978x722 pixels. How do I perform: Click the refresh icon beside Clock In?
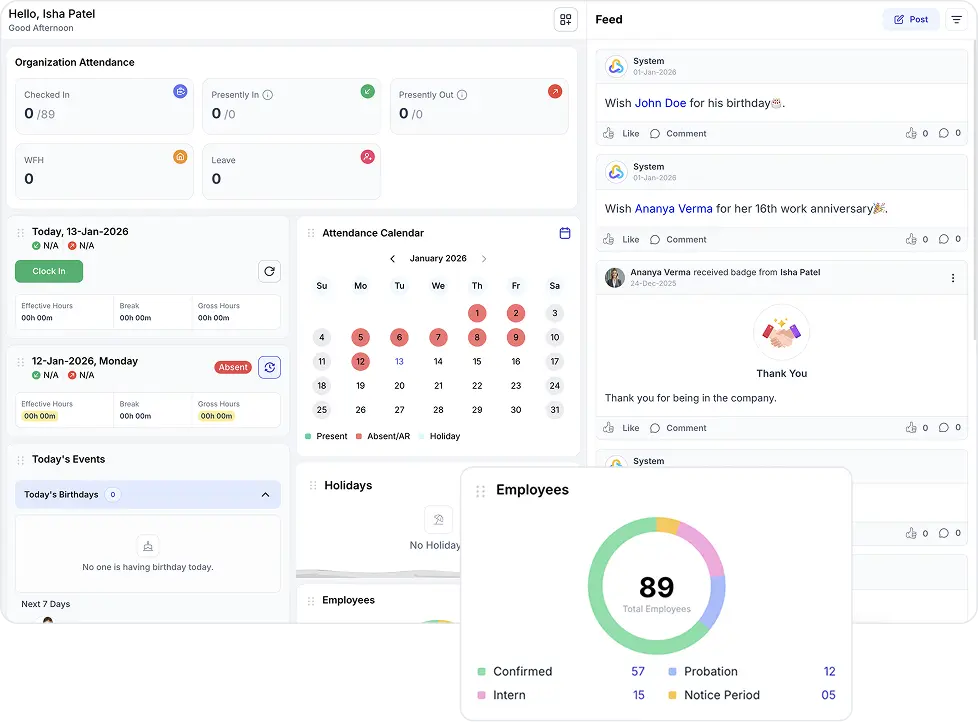(269, 271)
